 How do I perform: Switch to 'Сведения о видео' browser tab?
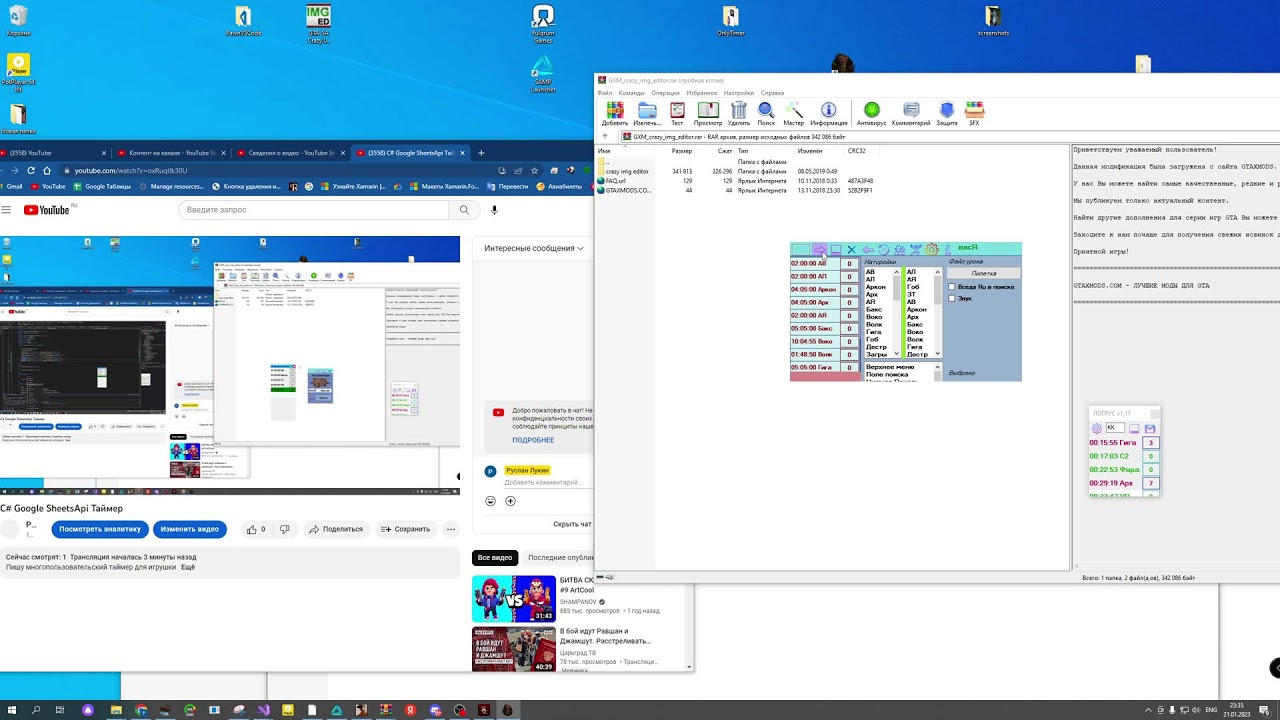coord(292,153)
